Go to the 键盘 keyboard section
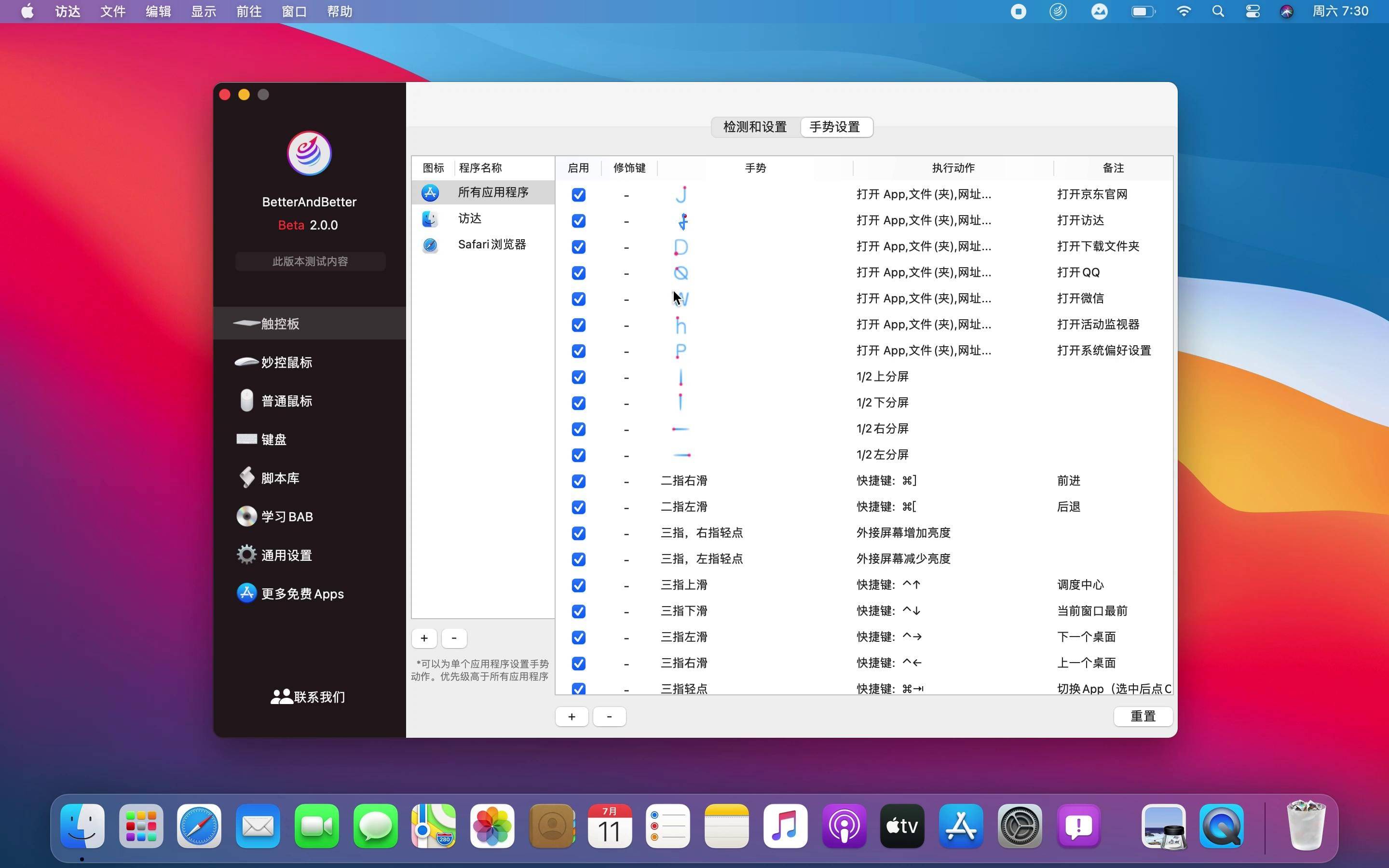 [273, 439]
